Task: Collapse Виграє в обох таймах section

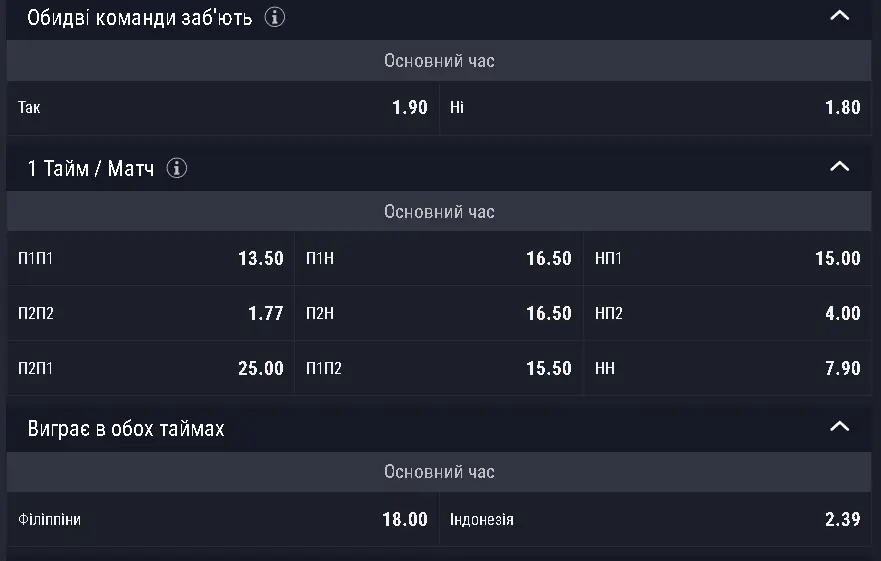Action: point(839,427)
